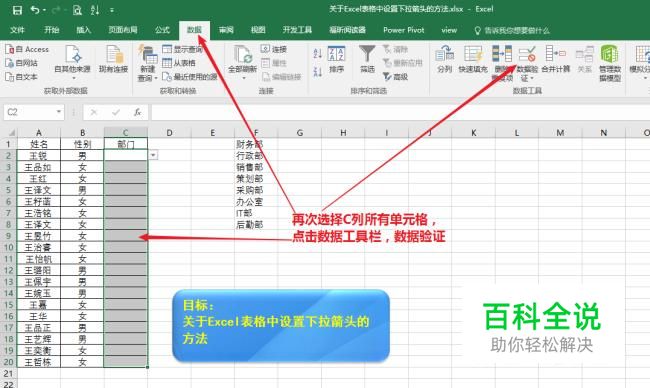Switch to the 公式 Formulas tab

click(162, 30)
